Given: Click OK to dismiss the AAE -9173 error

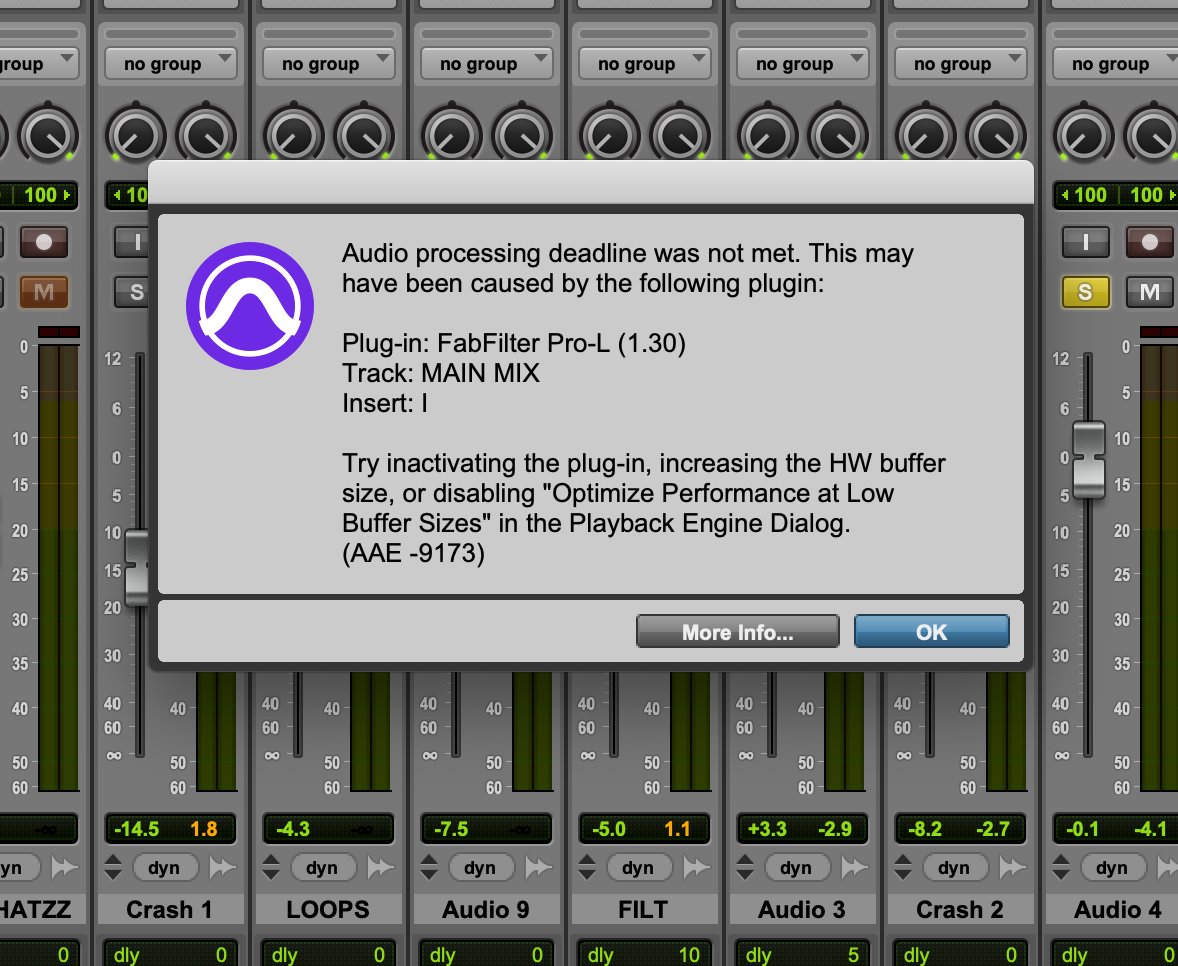Looking at the screenshot, I should (x=932, y=632).
